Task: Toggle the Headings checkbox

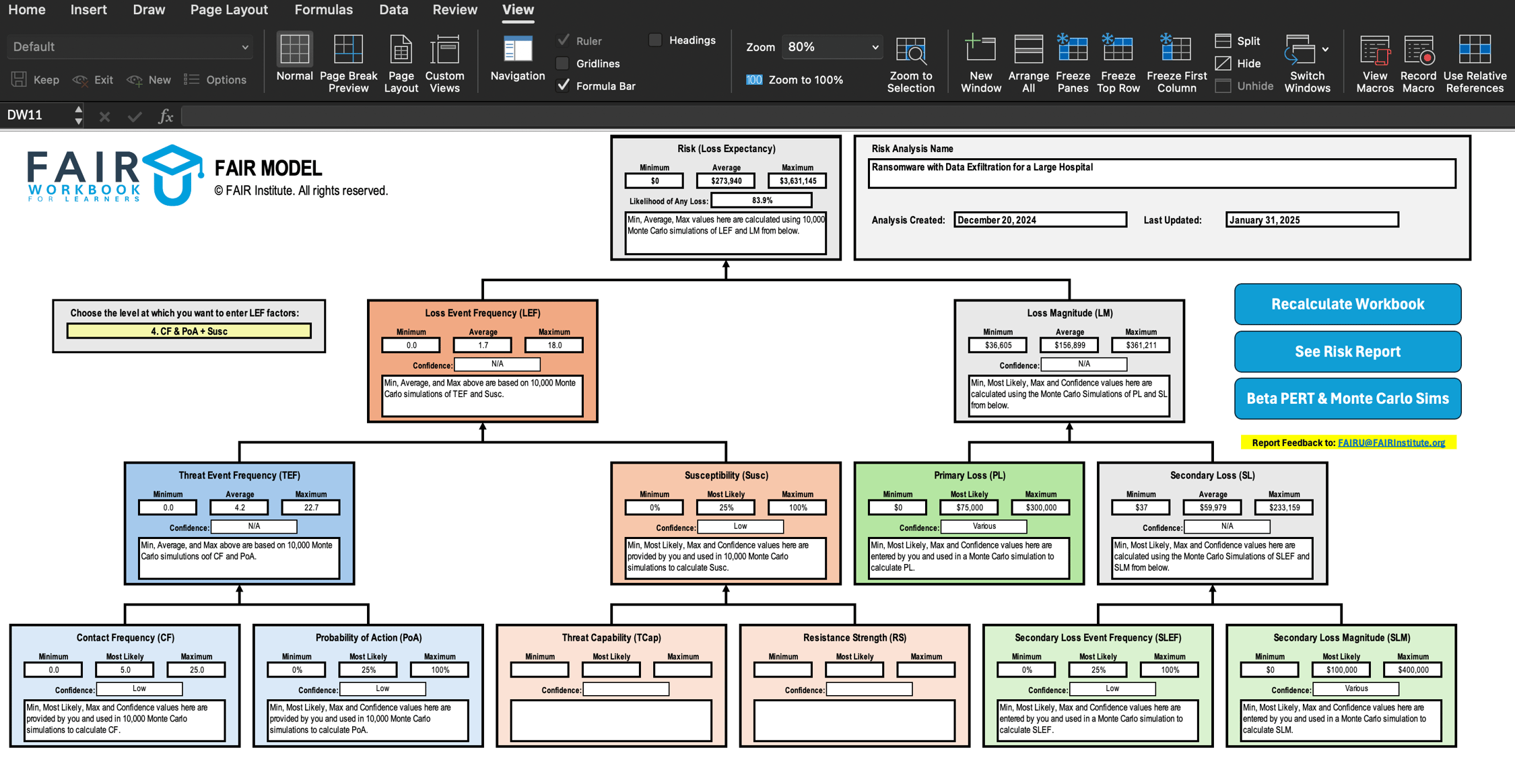Action: pos(655,40)
